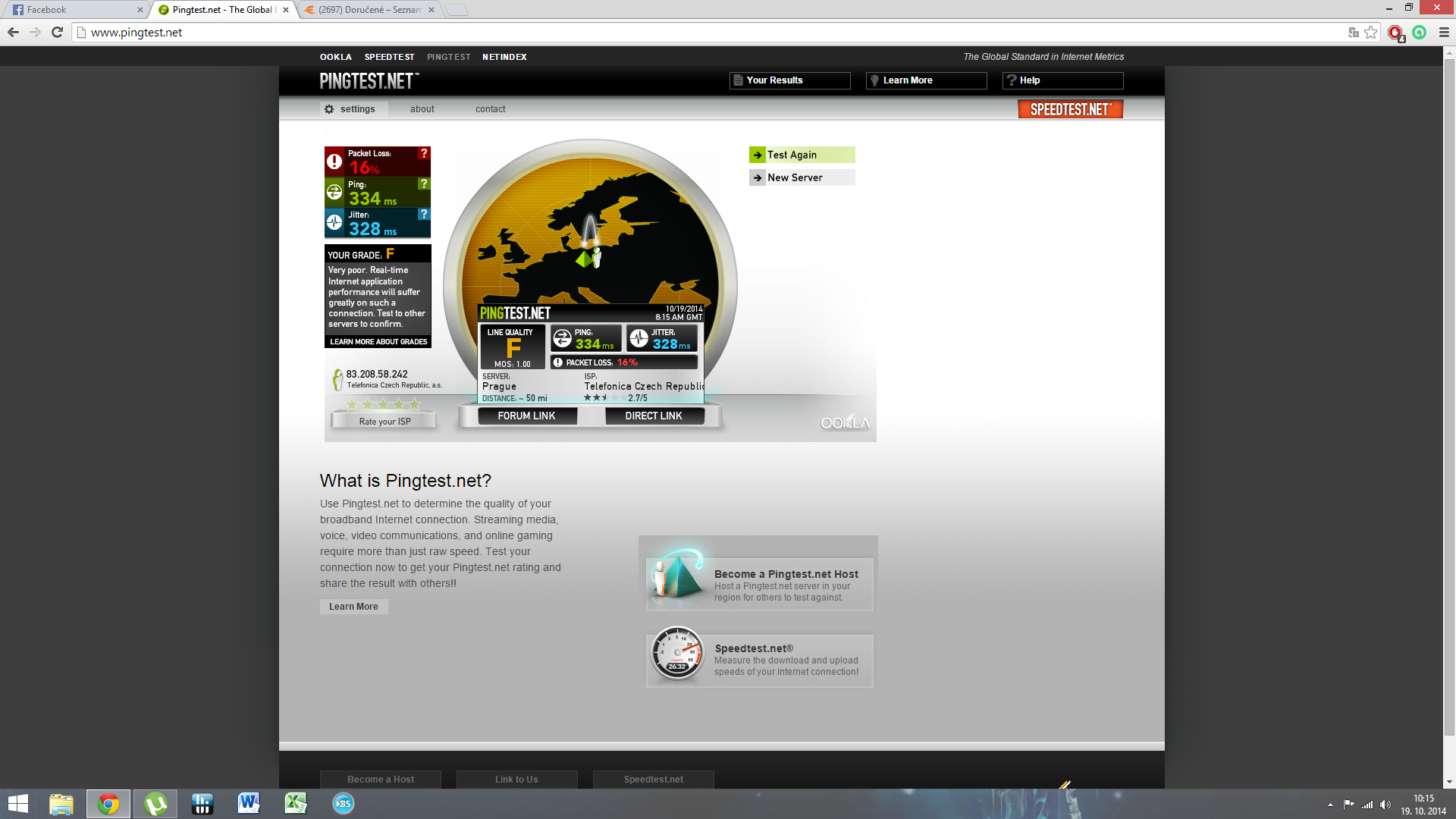The image size is (1456, 819).
Task: Click the settings gear icon
Action: pos(329,109)
